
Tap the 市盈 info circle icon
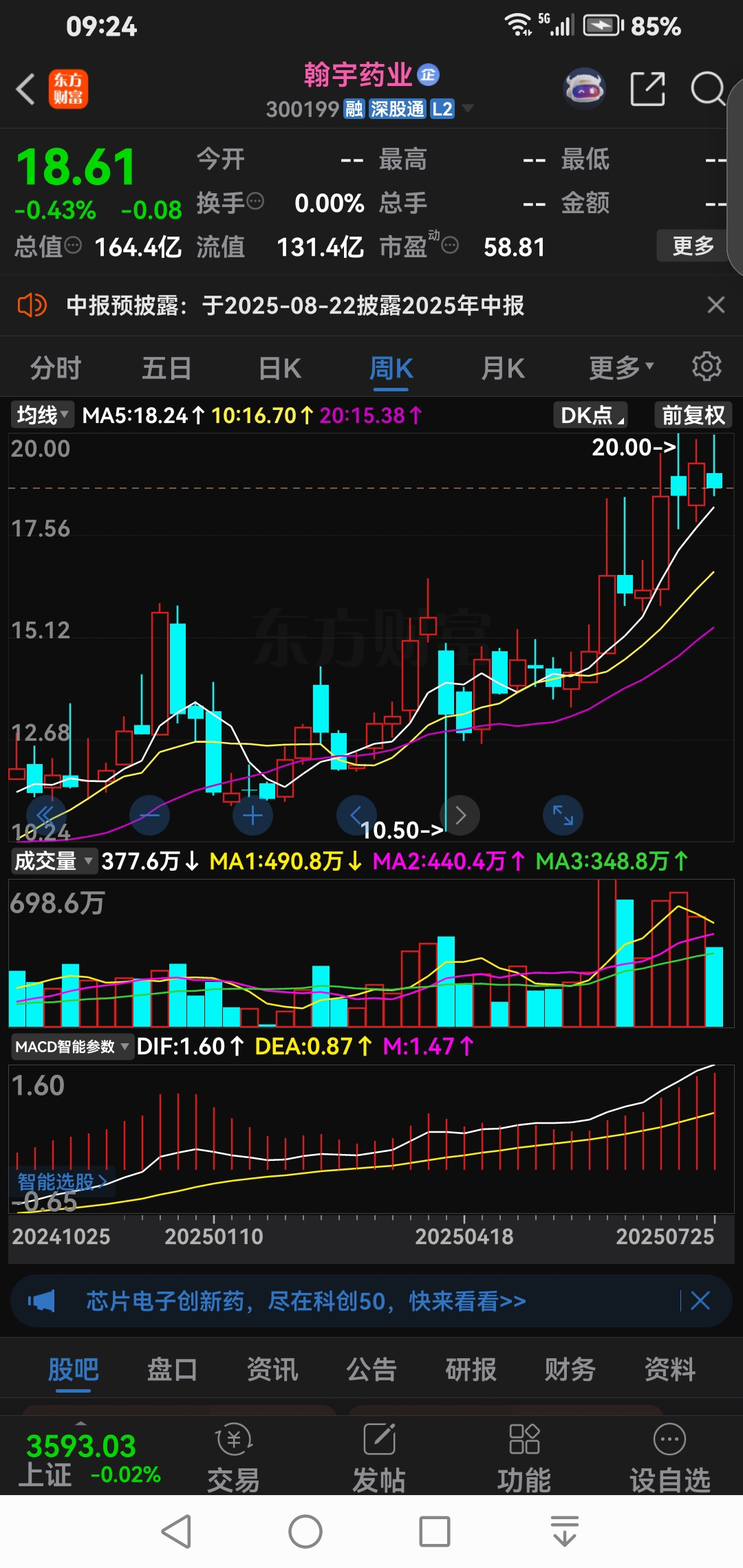tap(450, 246)
